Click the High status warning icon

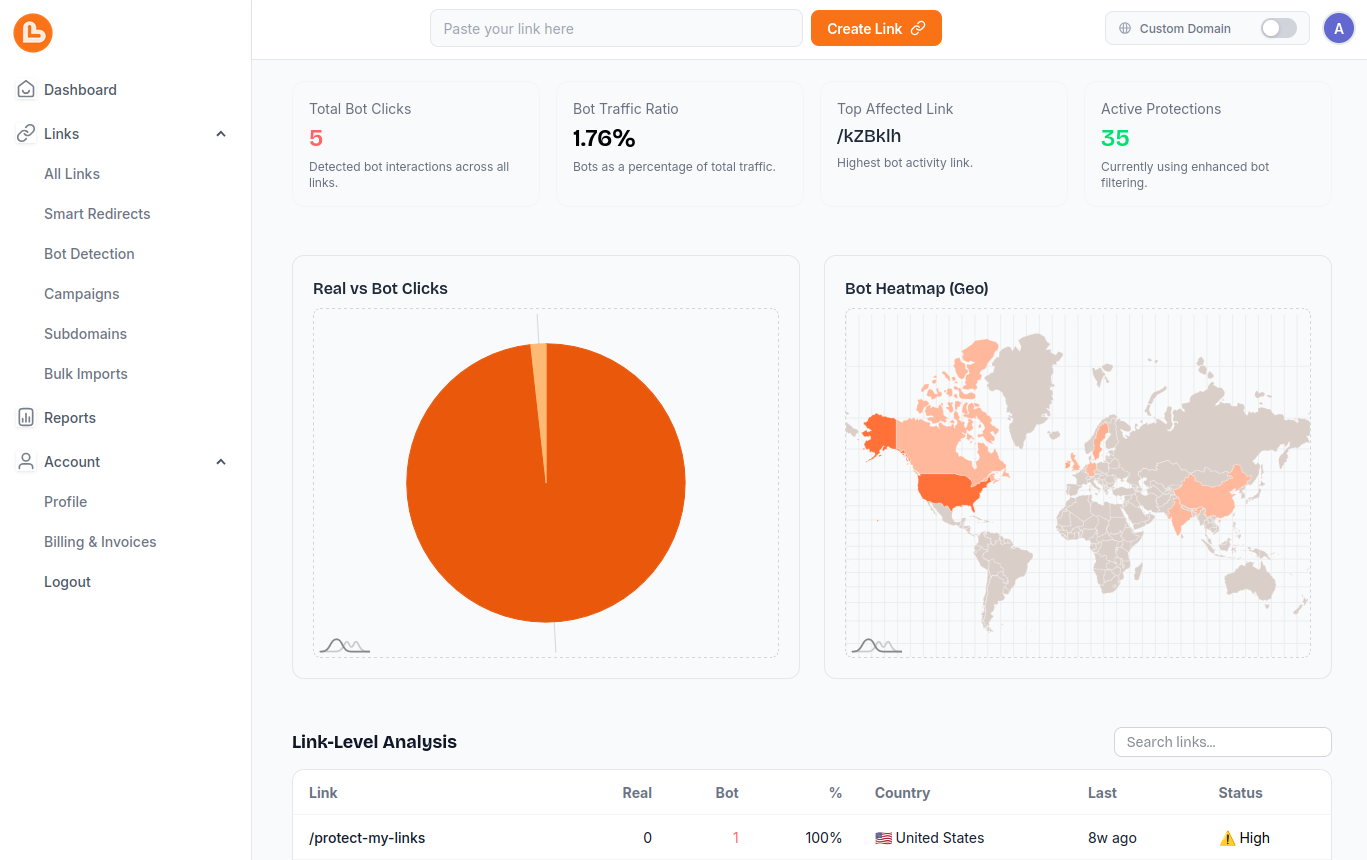1227,838
